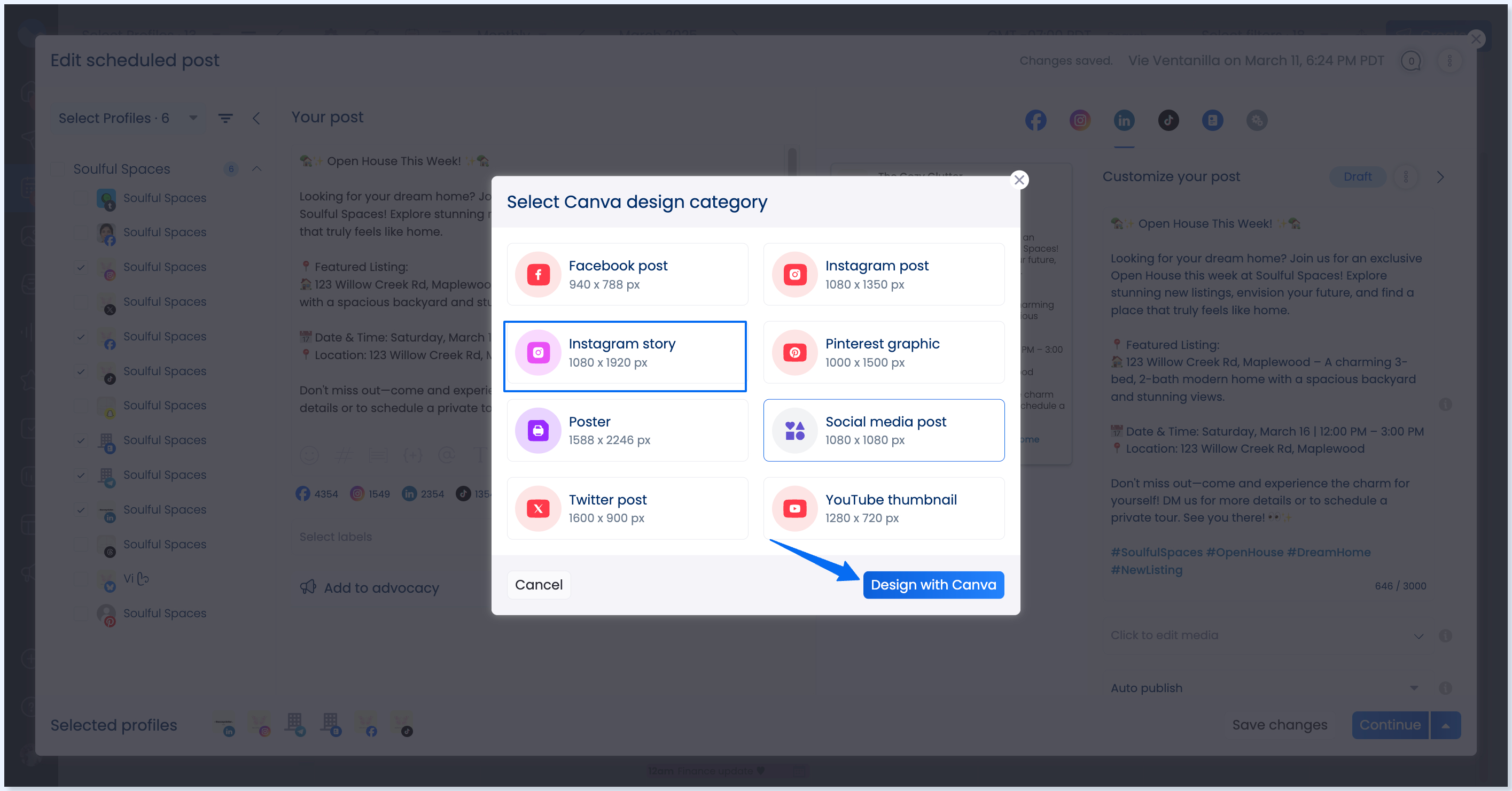Open the arrow next to Continue
The image size is (1512, 791).
[1446, 726]
